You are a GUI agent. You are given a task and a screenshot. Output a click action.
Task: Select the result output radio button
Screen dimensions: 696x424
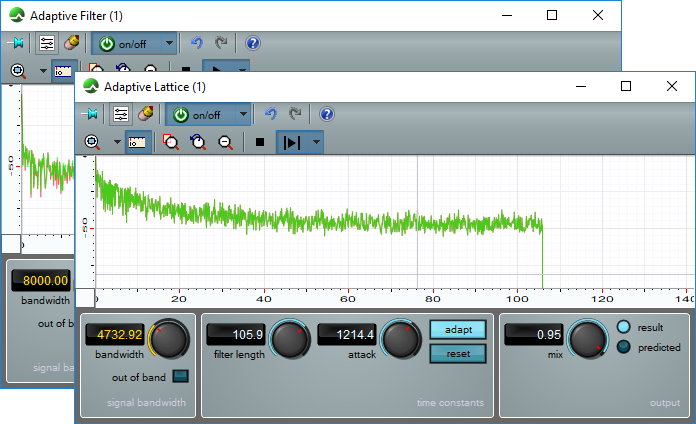[x=624, y=328]
